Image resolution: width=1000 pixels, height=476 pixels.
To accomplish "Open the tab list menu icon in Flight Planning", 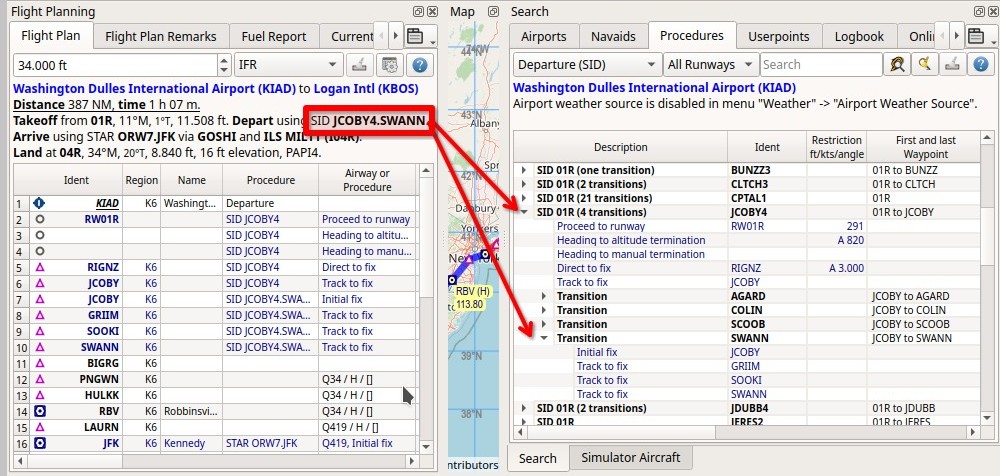I will 418,36.
